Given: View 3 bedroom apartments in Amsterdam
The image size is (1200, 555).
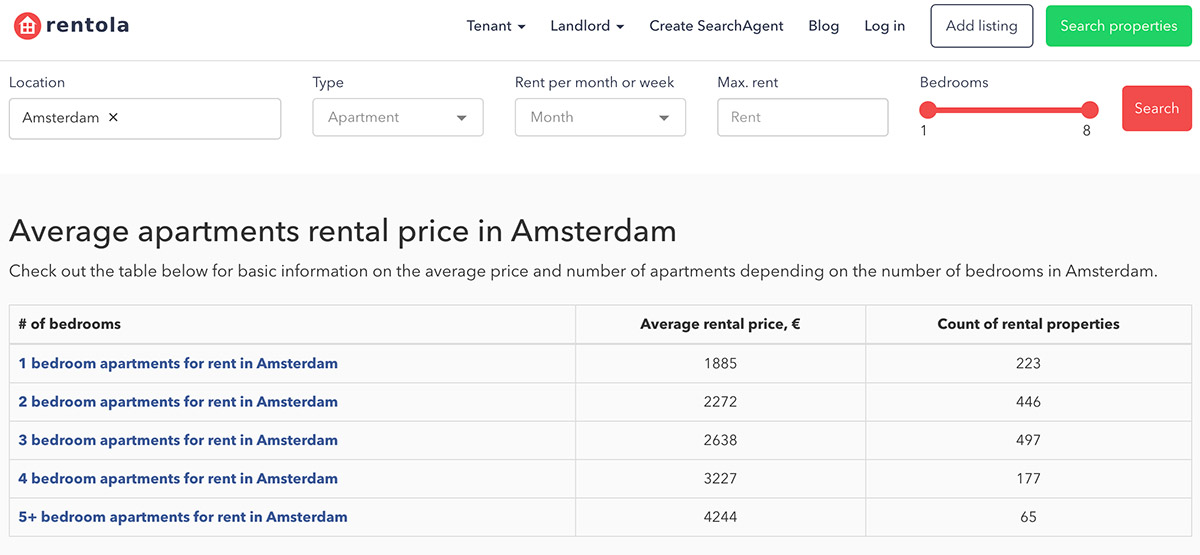Looking at the screenshot, I should (x=178, y=440).
